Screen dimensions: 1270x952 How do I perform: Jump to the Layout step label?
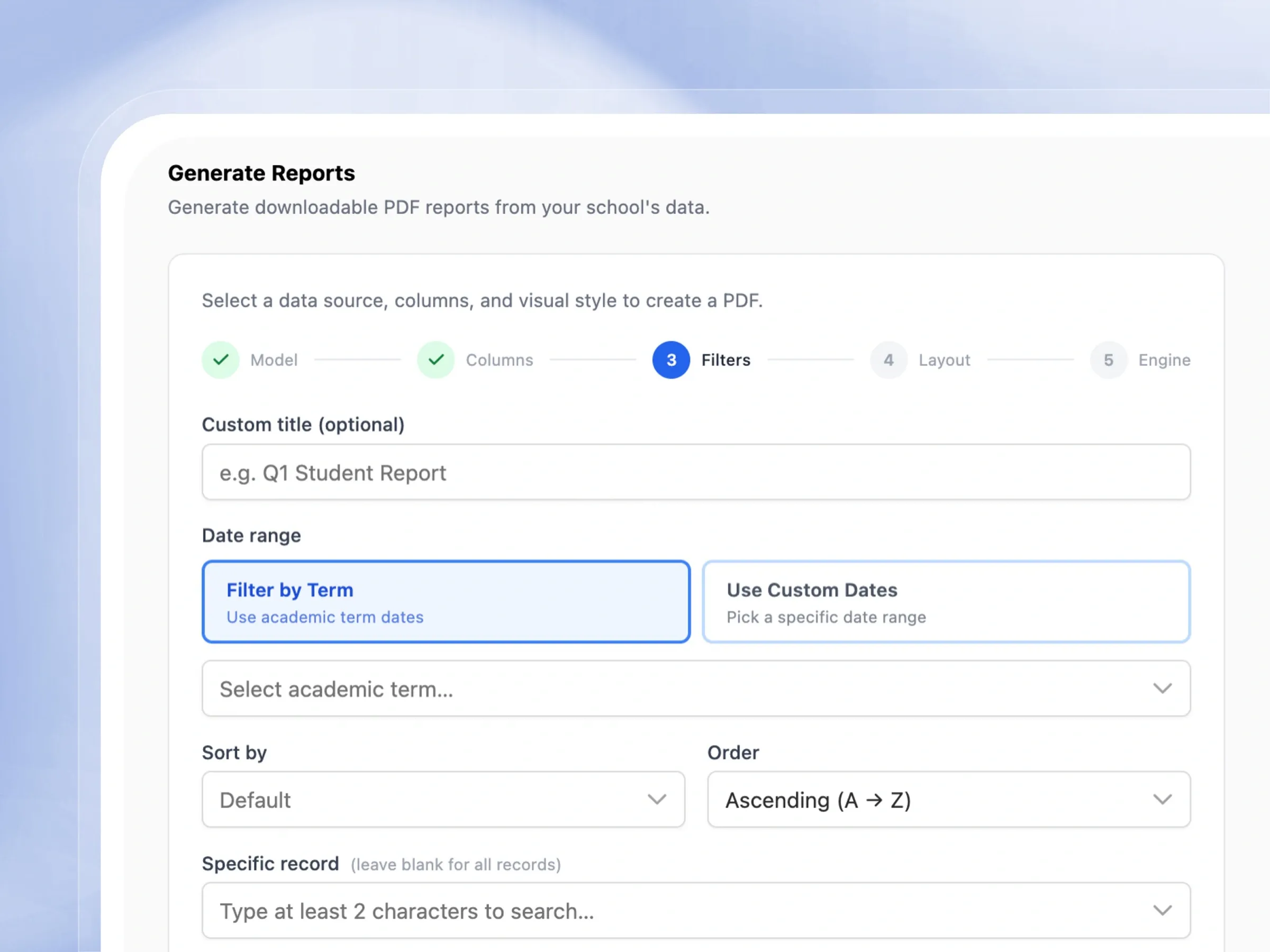pos(945,360)
